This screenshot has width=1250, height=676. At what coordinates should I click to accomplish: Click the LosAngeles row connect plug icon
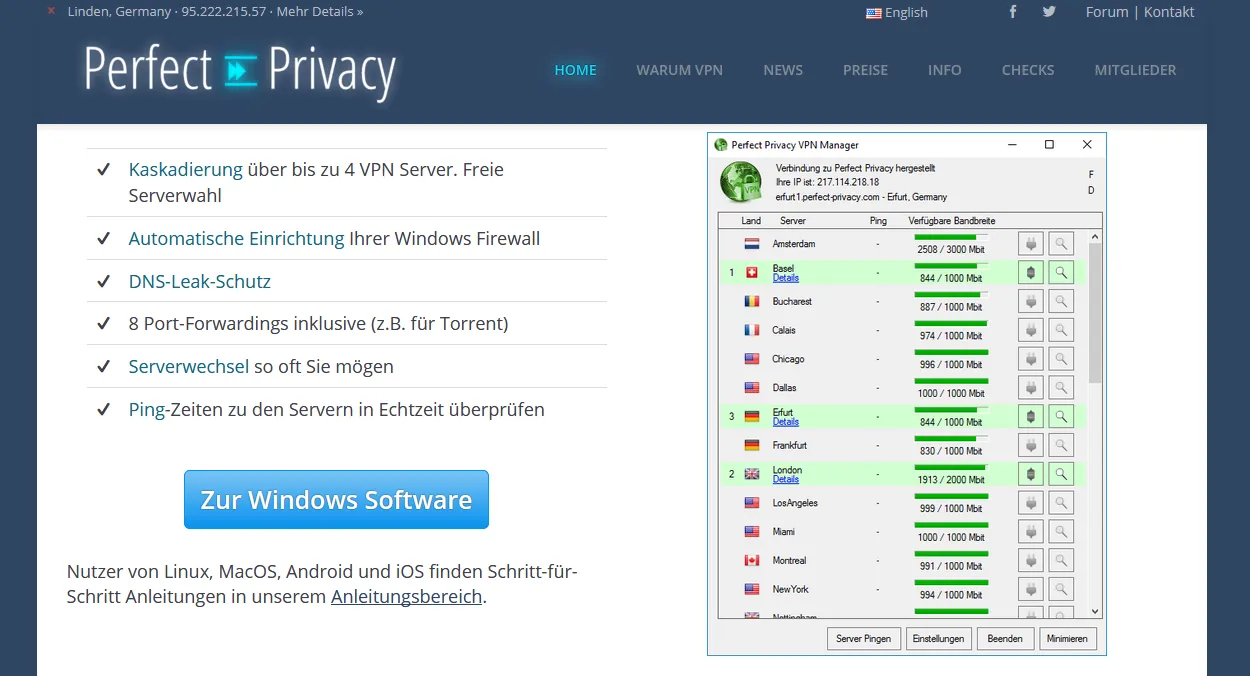1031,503
